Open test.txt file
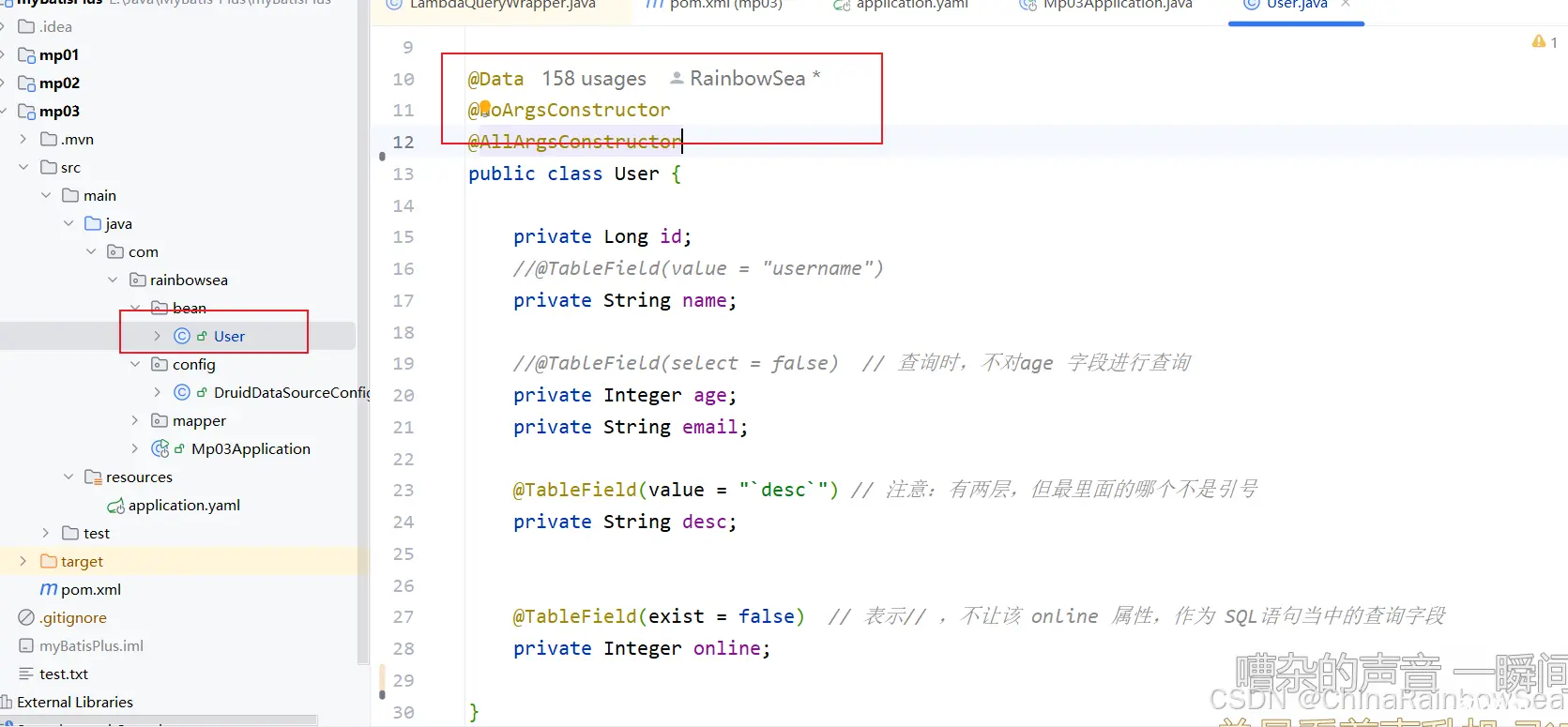The height and width of the screenshot is (727, 1568). tap(64, 674)
